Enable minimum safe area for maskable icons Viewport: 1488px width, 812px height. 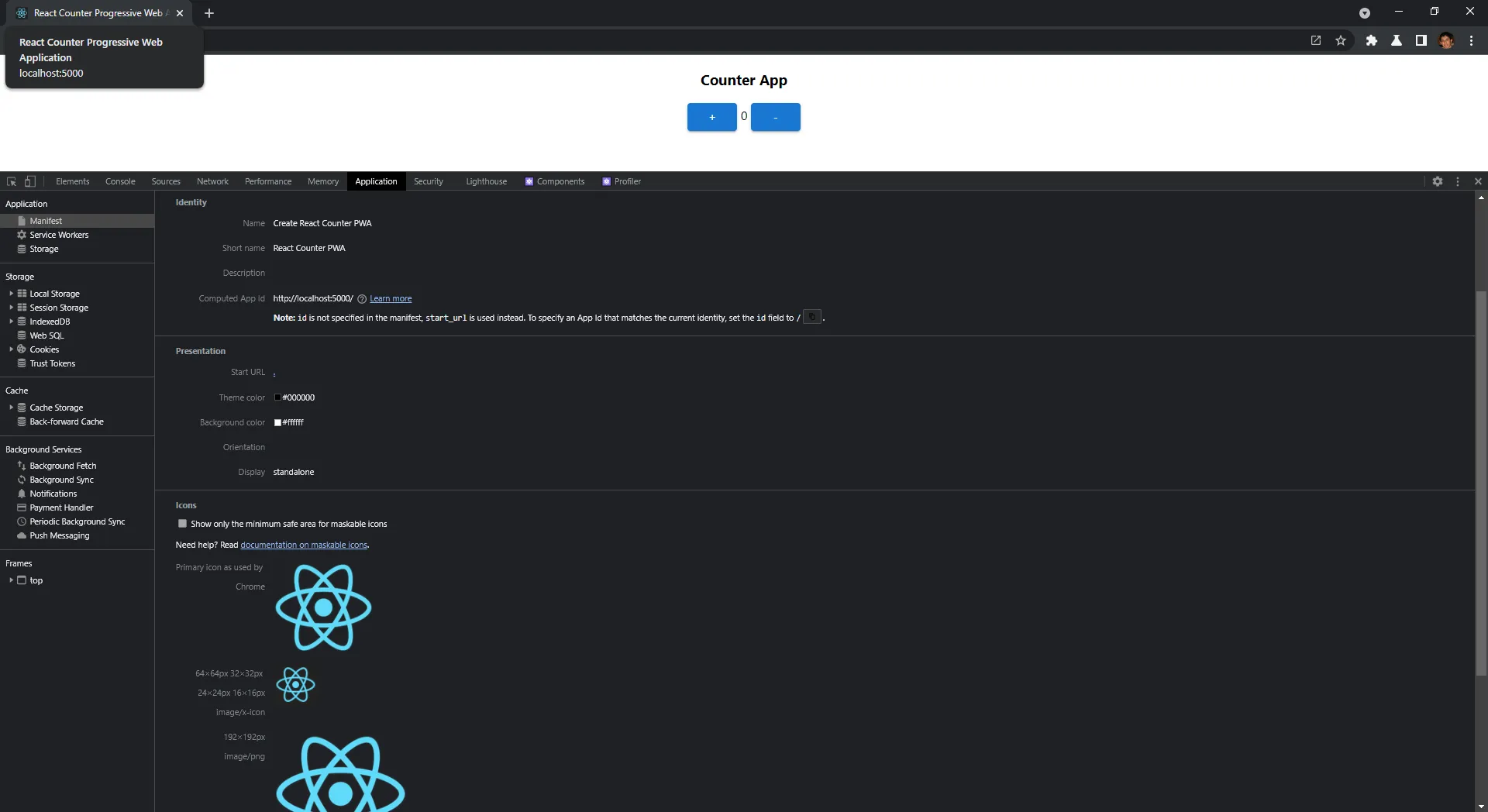182,524
